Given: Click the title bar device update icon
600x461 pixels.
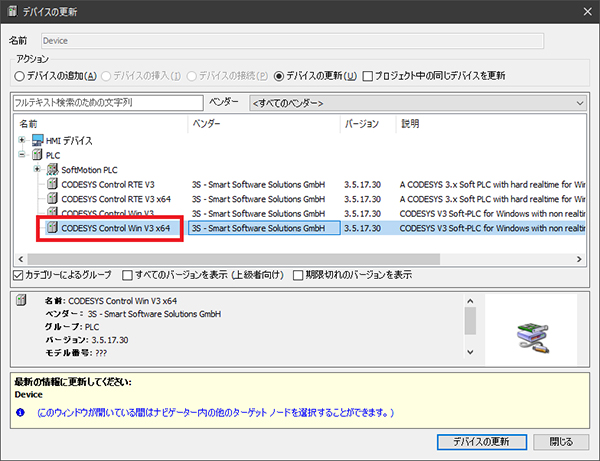Looking at the screenshot, I should point(13,11).
